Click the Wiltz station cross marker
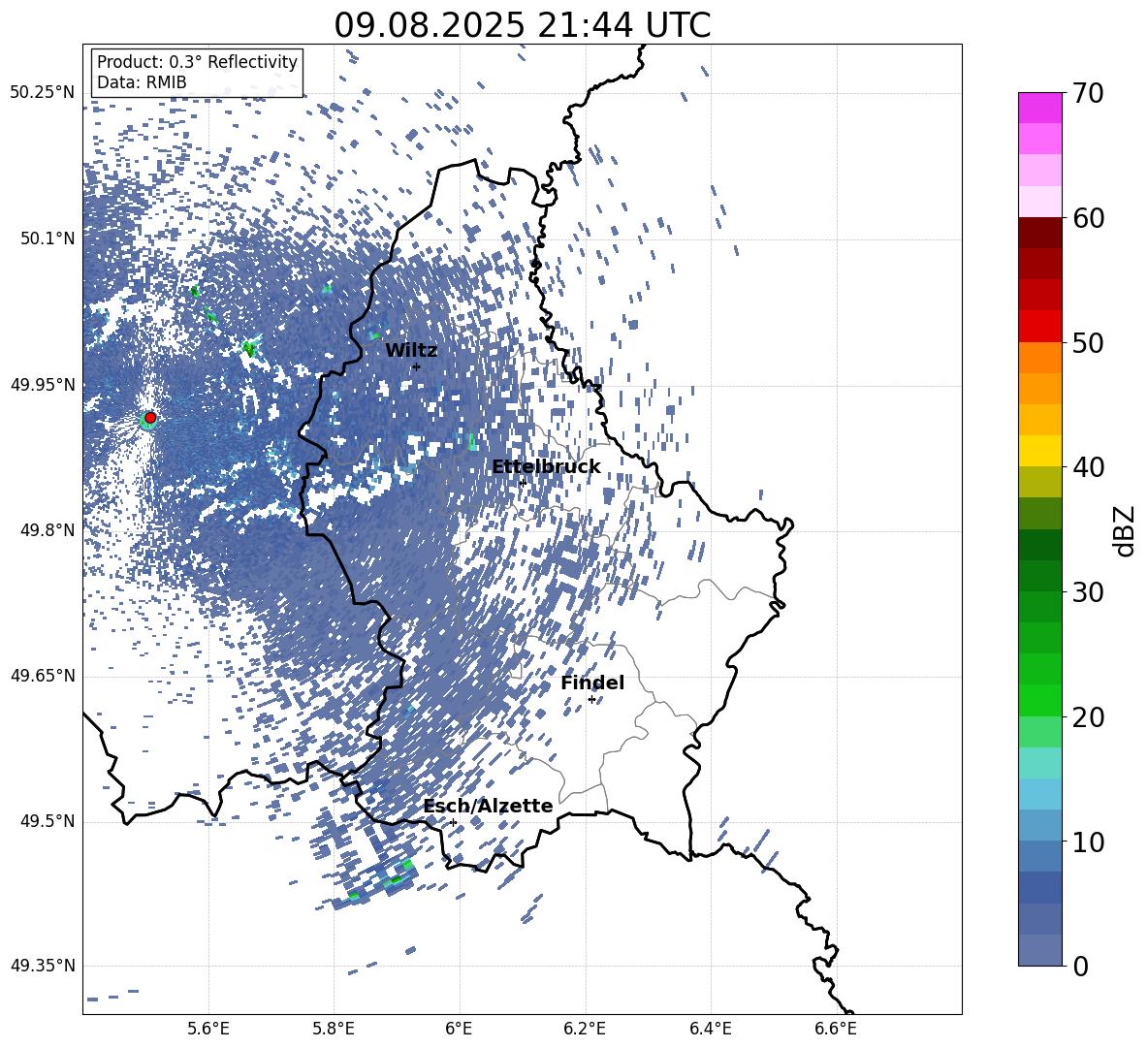1148x1048 pixels. [417, 366]
